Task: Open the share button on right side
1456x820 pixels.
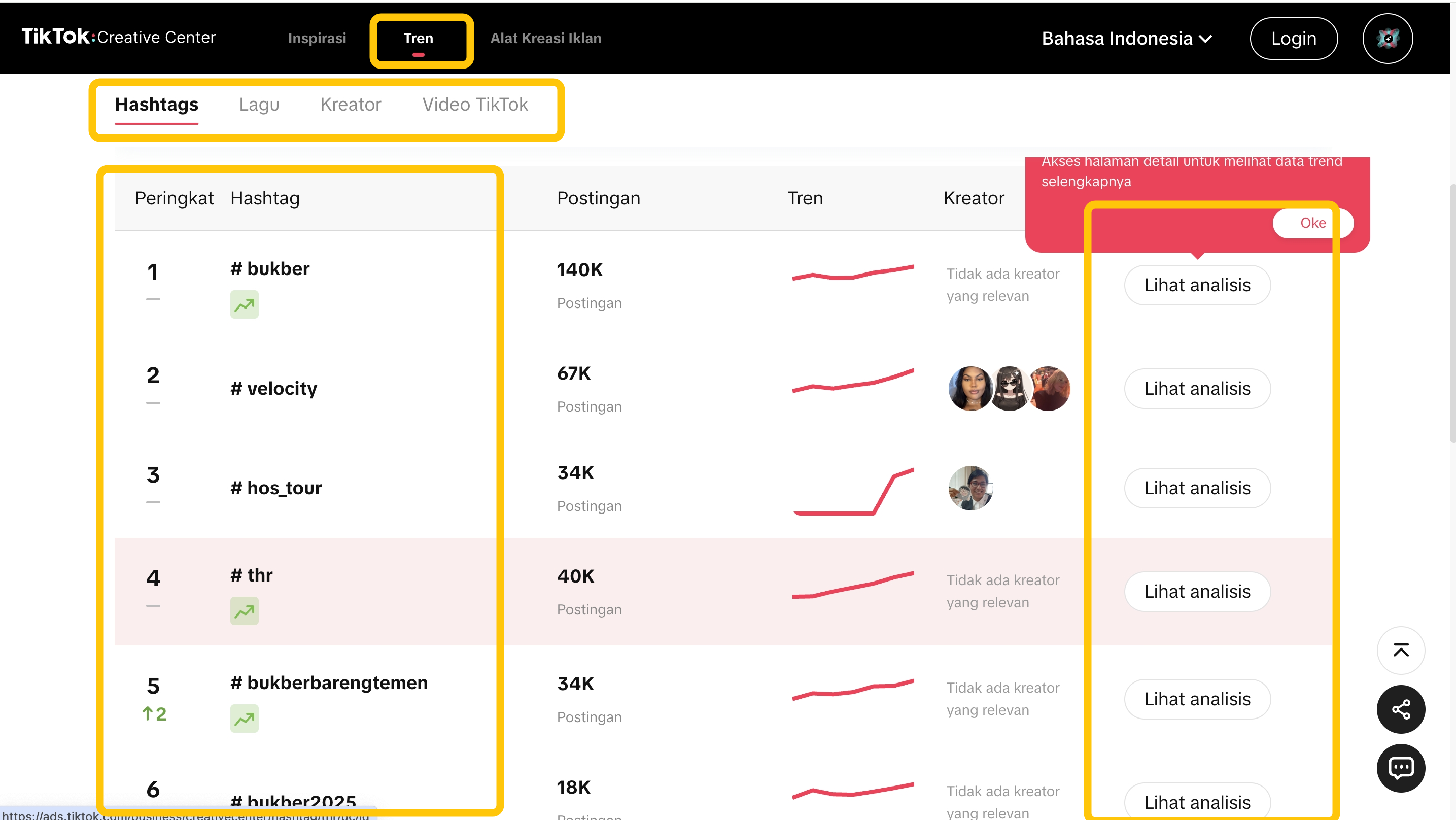Action: point(1400,709)
